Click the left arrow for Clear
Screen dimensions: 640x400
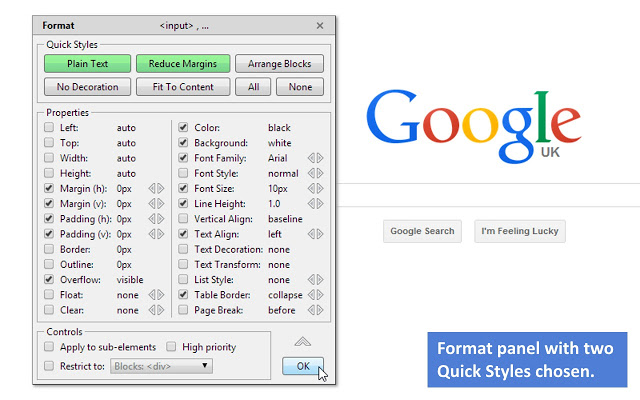(x=151, y=310)
